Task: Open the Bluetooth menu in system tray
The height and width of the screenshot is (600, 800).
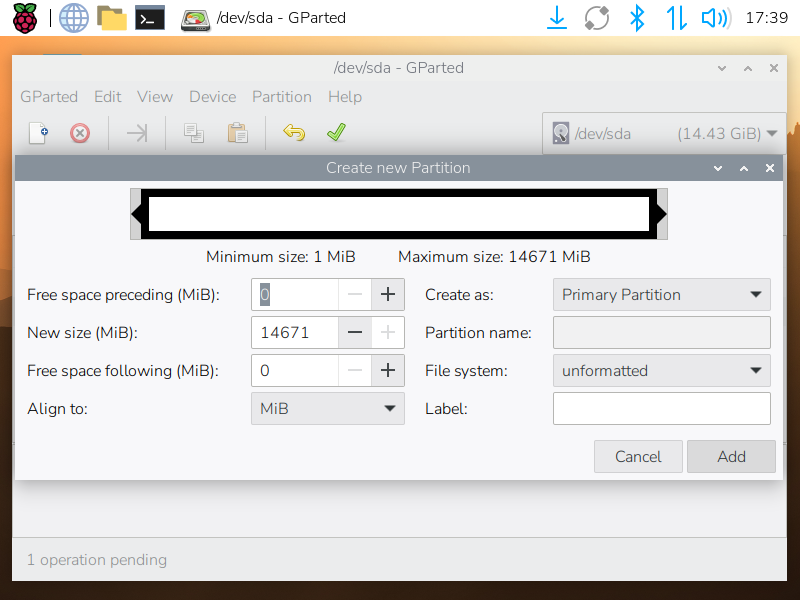Action: (636, 17)
